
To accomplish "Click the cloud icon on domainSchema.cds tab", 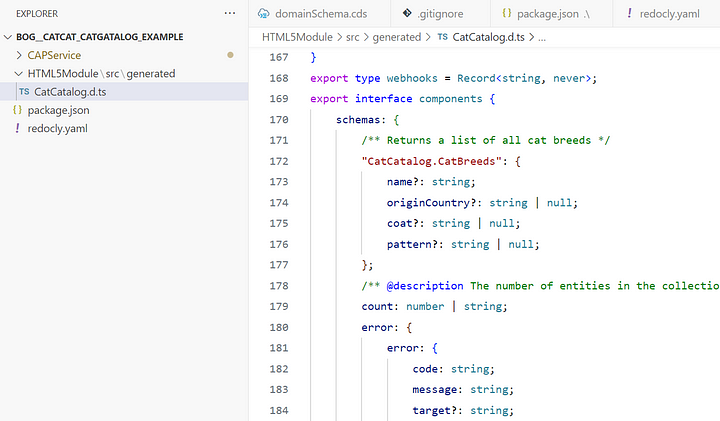I will point(264,13).
